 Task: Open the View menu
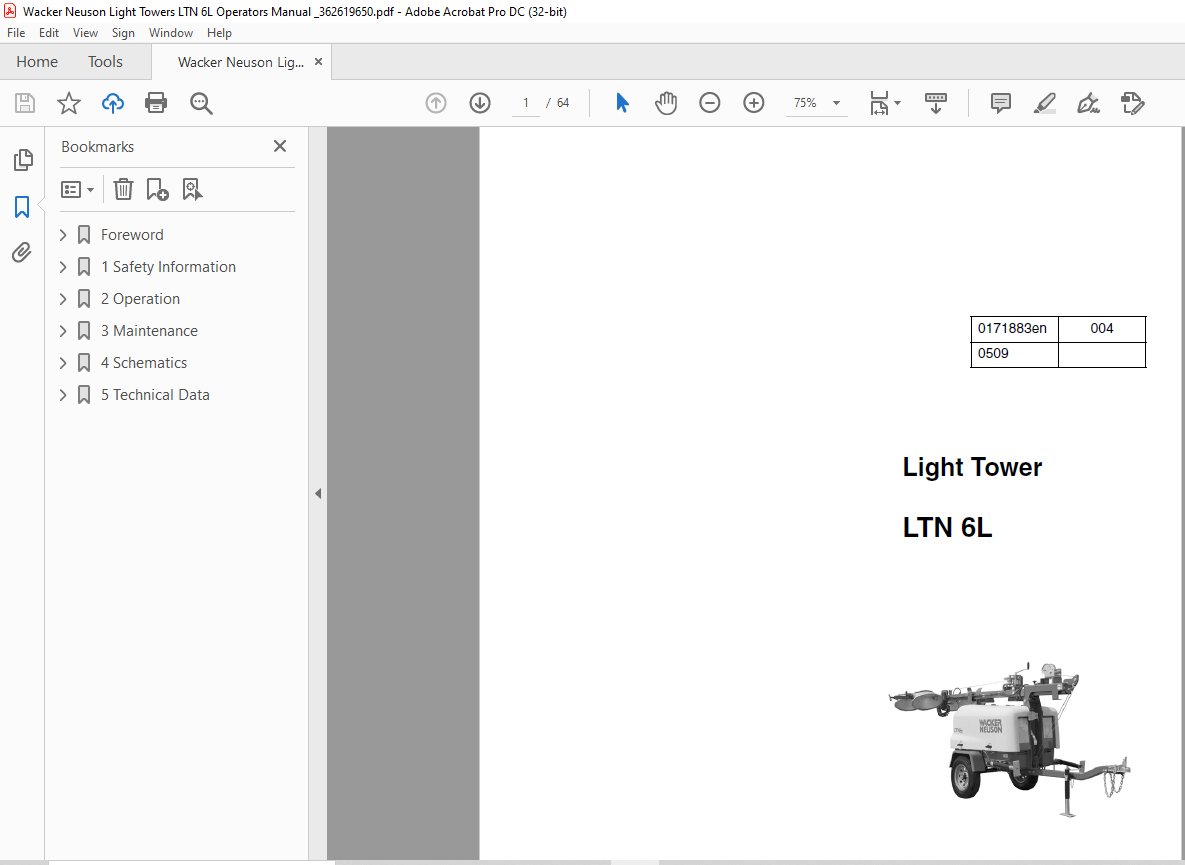coord(85,32)
